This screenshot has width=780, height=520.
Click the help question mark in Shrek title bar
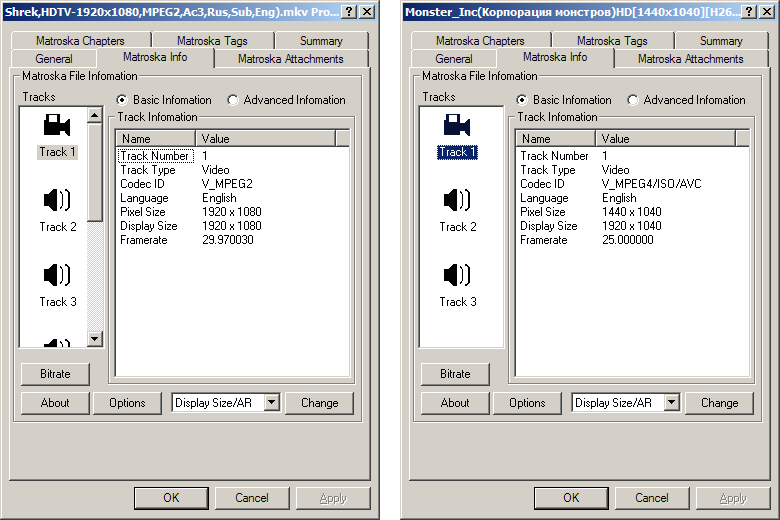[x=350, y=11]
